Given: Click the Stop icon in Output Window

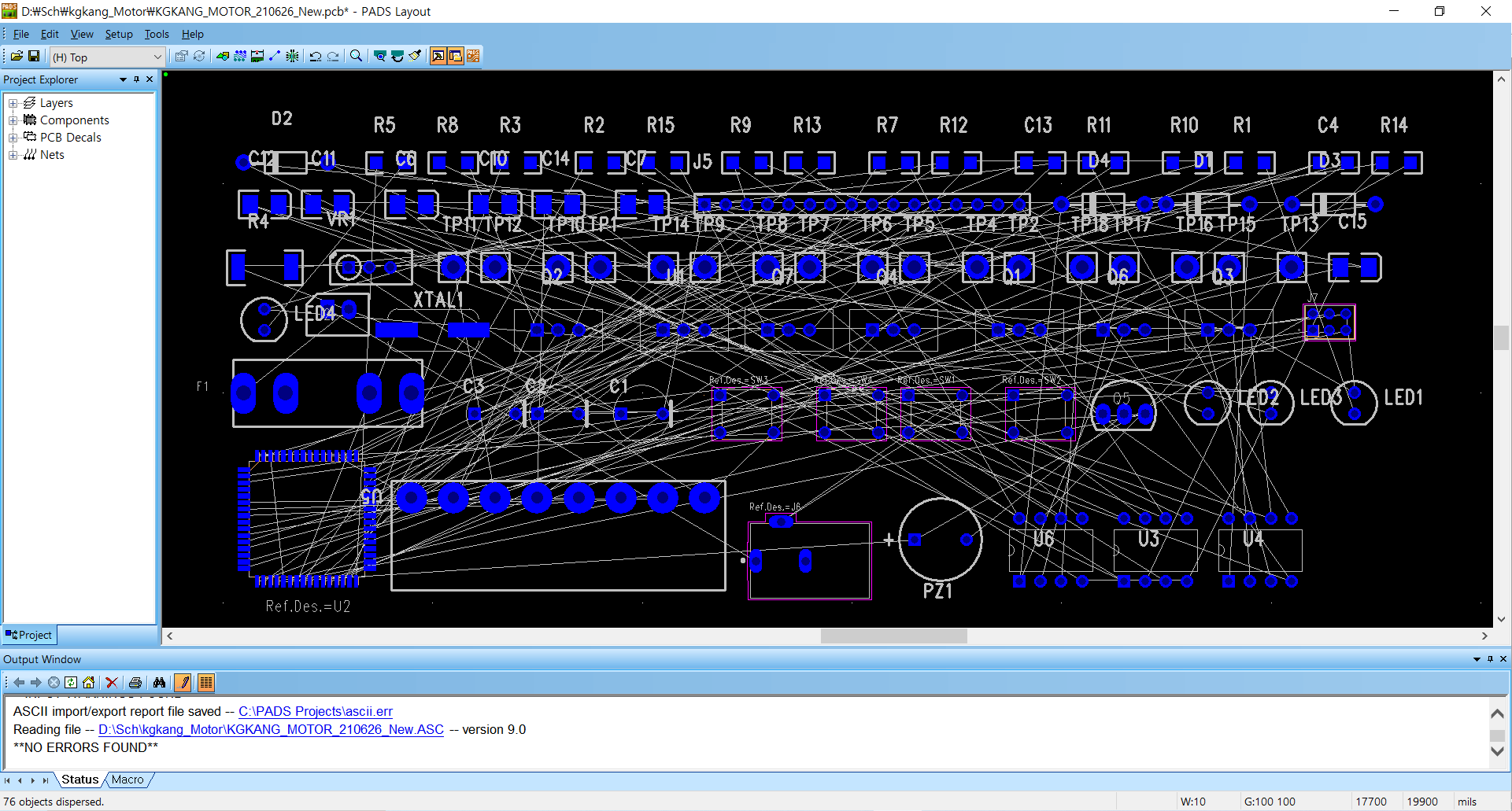Looking at the screenshot, I should (x=54, y=683).
